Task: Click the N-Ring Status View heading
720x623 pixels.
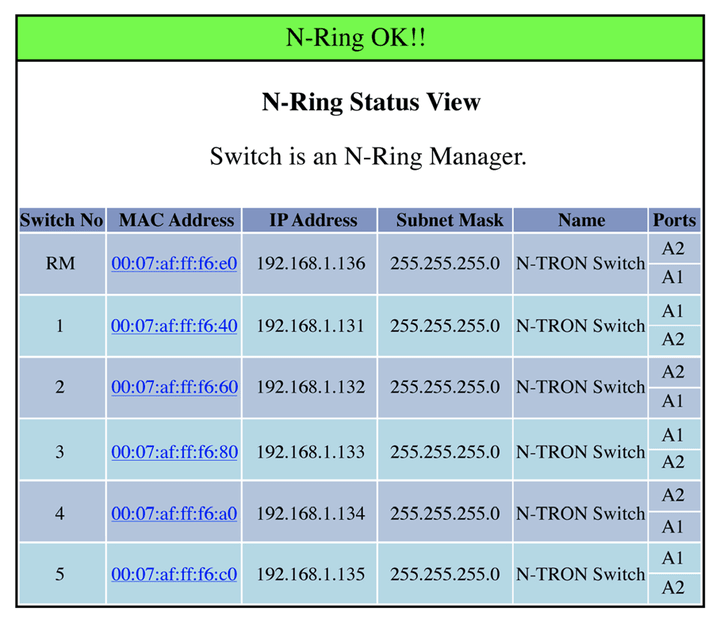Action: [x=371, y=102]
